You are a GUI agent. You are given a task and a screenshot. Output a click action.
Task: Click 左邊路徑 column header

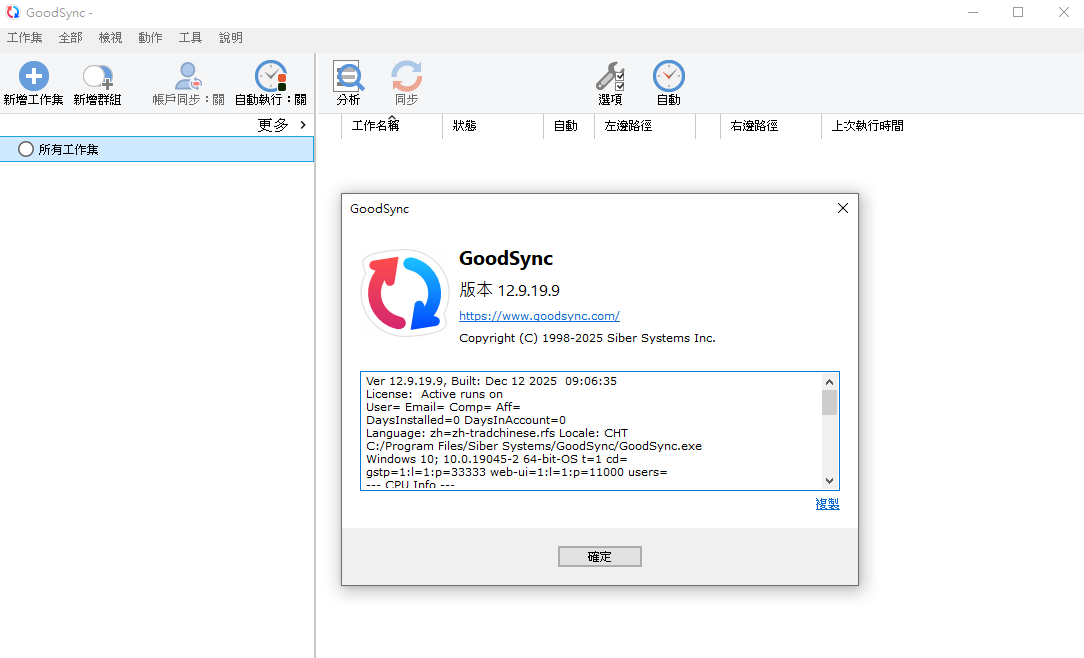(x=628, y=126)
